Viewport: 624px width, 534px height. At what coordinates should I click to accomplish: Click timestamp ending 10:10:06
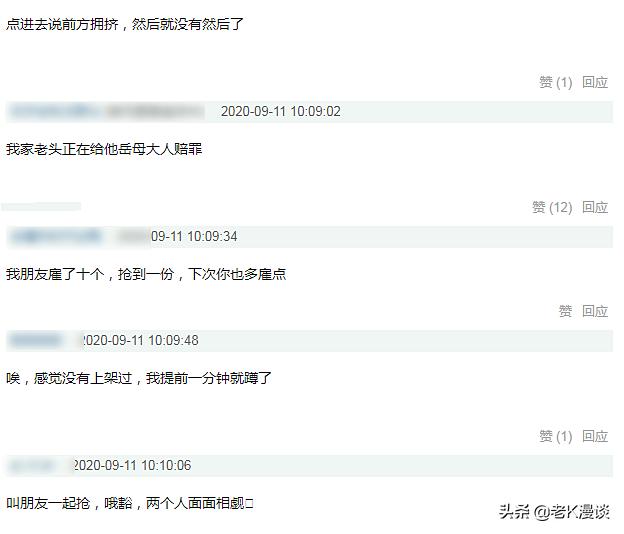tap(133, 466)
